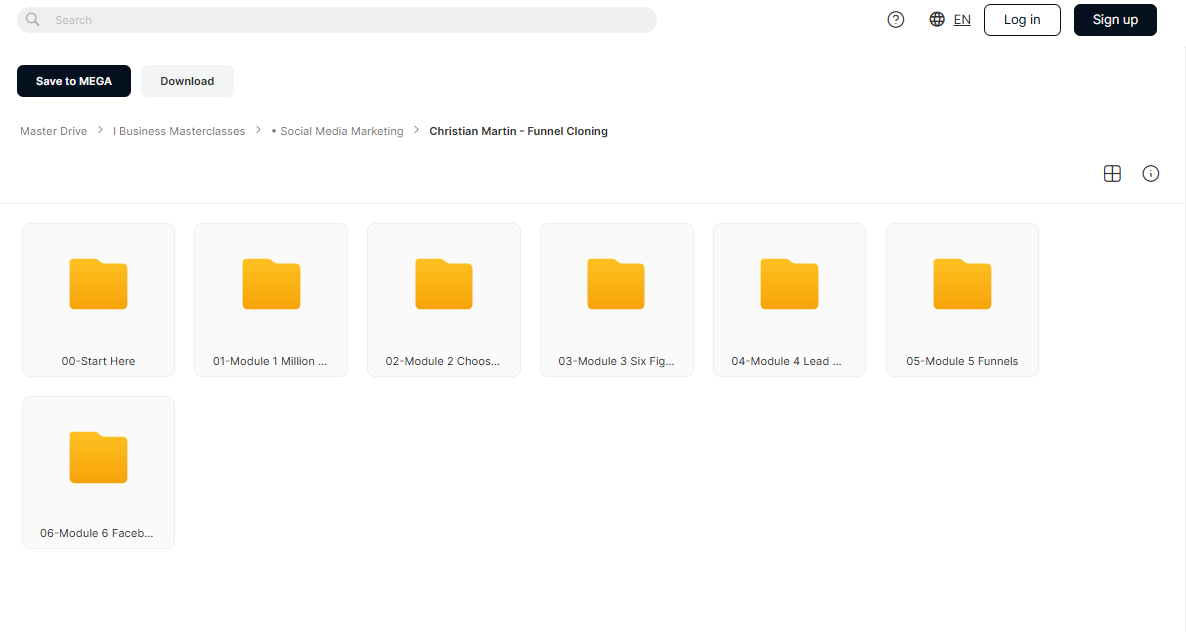1186x632 pixels.
Task: Open the 05-Module 5 Funnels folder icon
Action: [x=962, y=284]
